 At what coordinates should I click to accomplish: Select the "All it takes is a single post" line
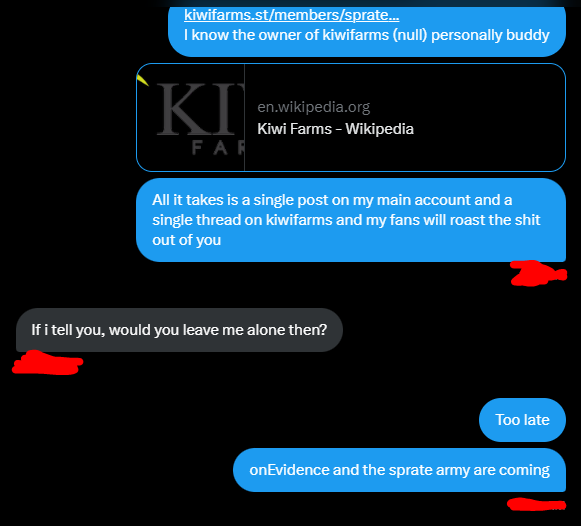coord(332,200)
